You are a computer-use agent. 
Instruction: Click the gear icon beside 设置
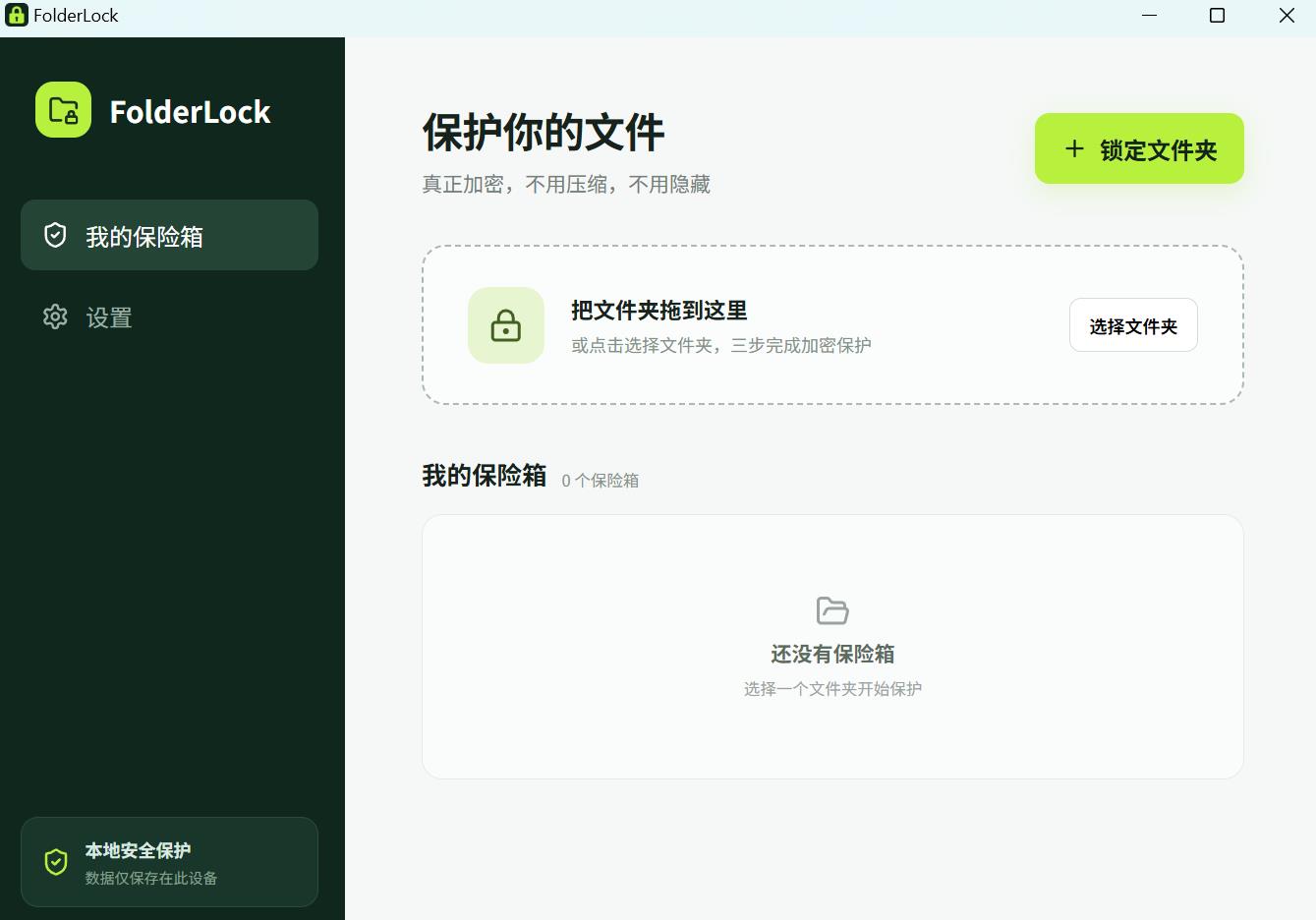tap(55, 316)
